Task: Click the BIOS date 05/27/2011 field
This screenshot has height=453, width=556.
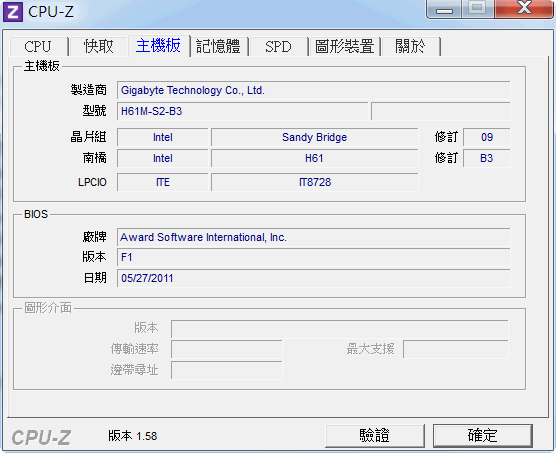Action: click(x=313, y=278)
